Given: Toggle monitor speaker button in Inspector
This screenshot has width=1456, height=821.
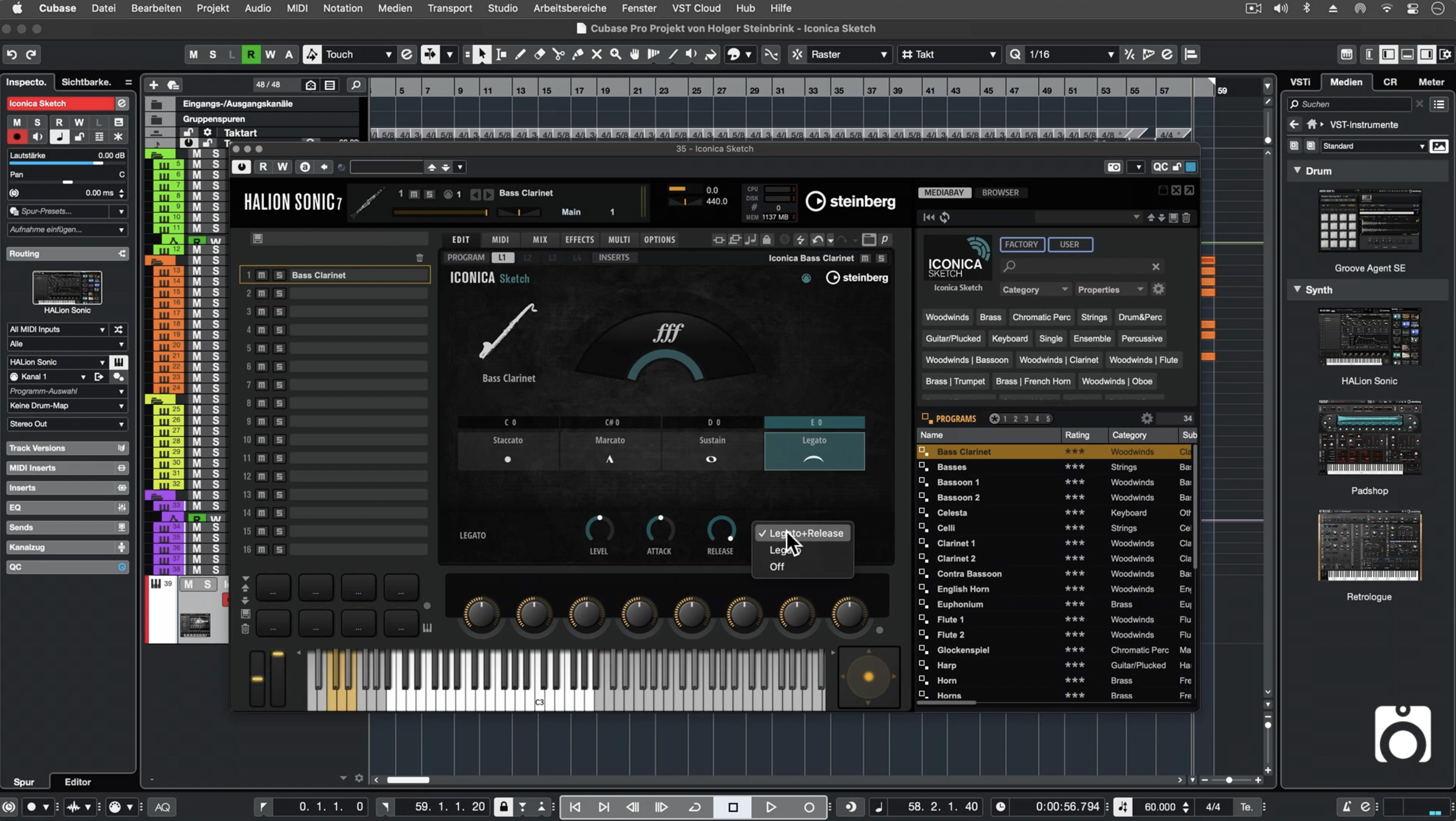Looking at the screenshot, I should (37, 137).
